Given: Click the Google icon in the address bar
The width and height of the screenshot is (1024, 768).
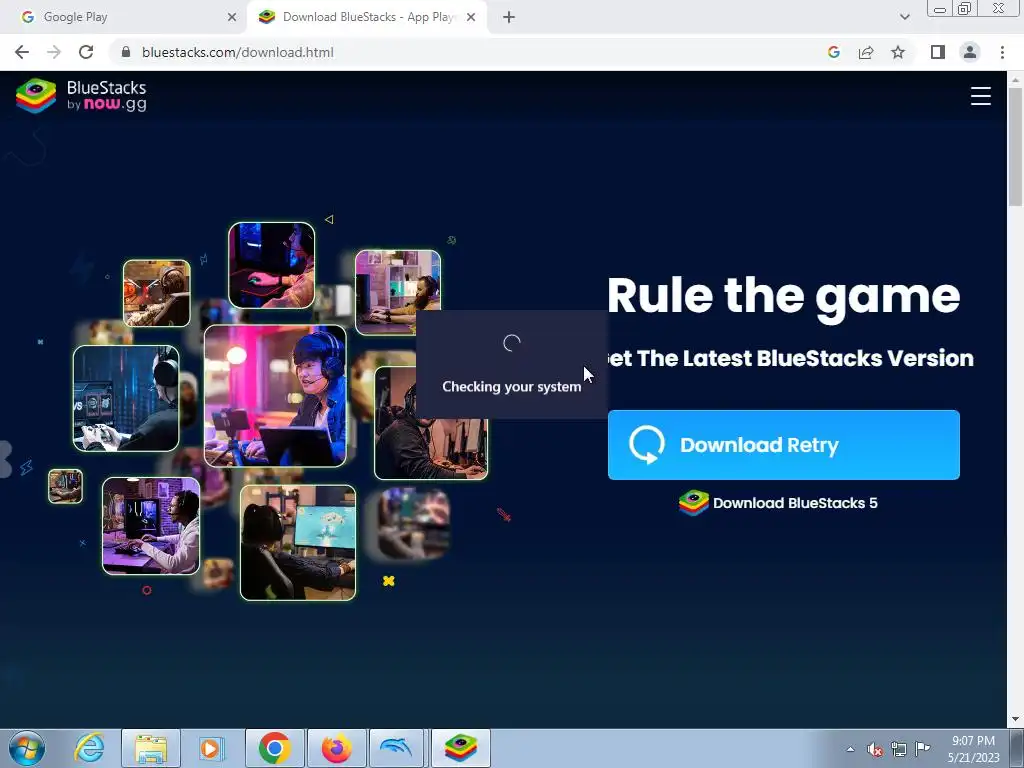Looking at the screenshot, I should [x=833, y=52].
